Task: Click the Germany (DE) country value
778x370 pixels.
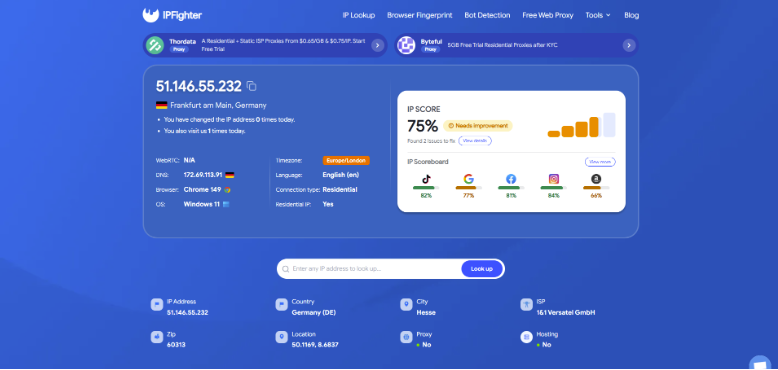Action: coord(314,313)
